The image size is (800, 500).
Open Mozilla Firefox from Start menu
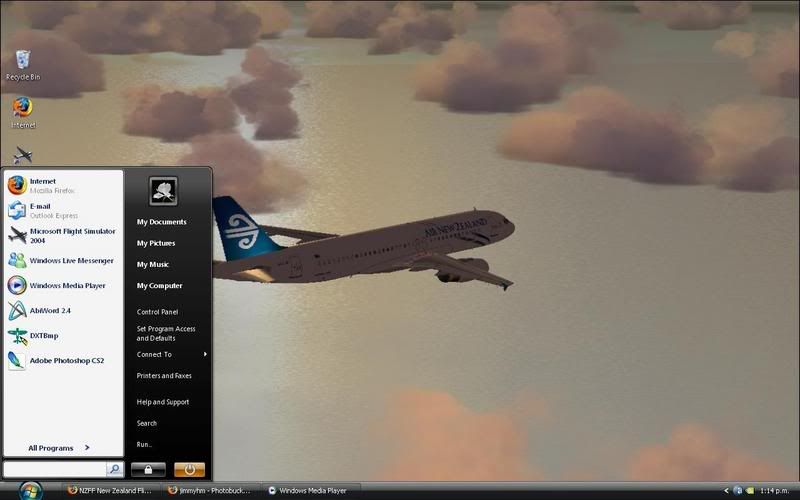(42, 185)
